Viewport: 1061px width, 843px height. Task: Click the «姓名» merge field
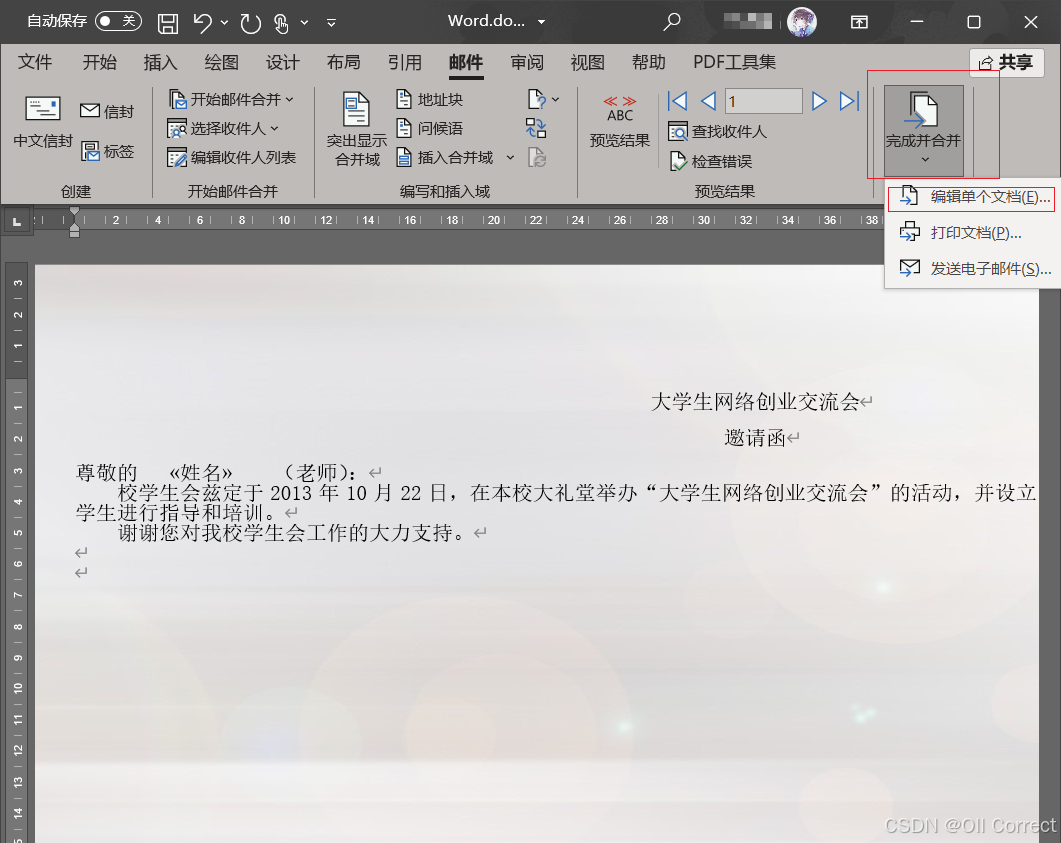(200, 472)
